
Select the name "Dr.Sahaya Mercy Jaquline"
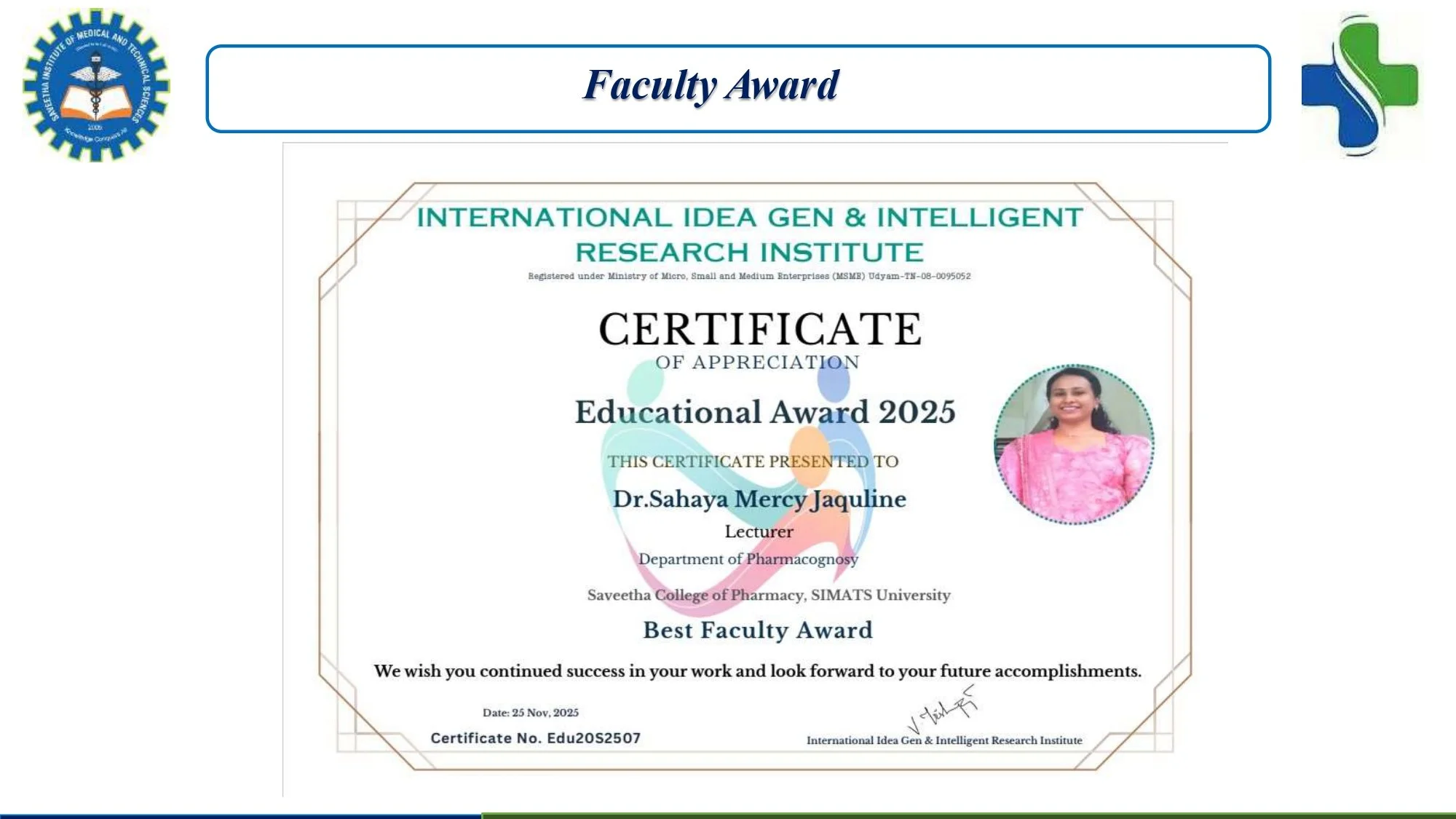click(759, 499)
